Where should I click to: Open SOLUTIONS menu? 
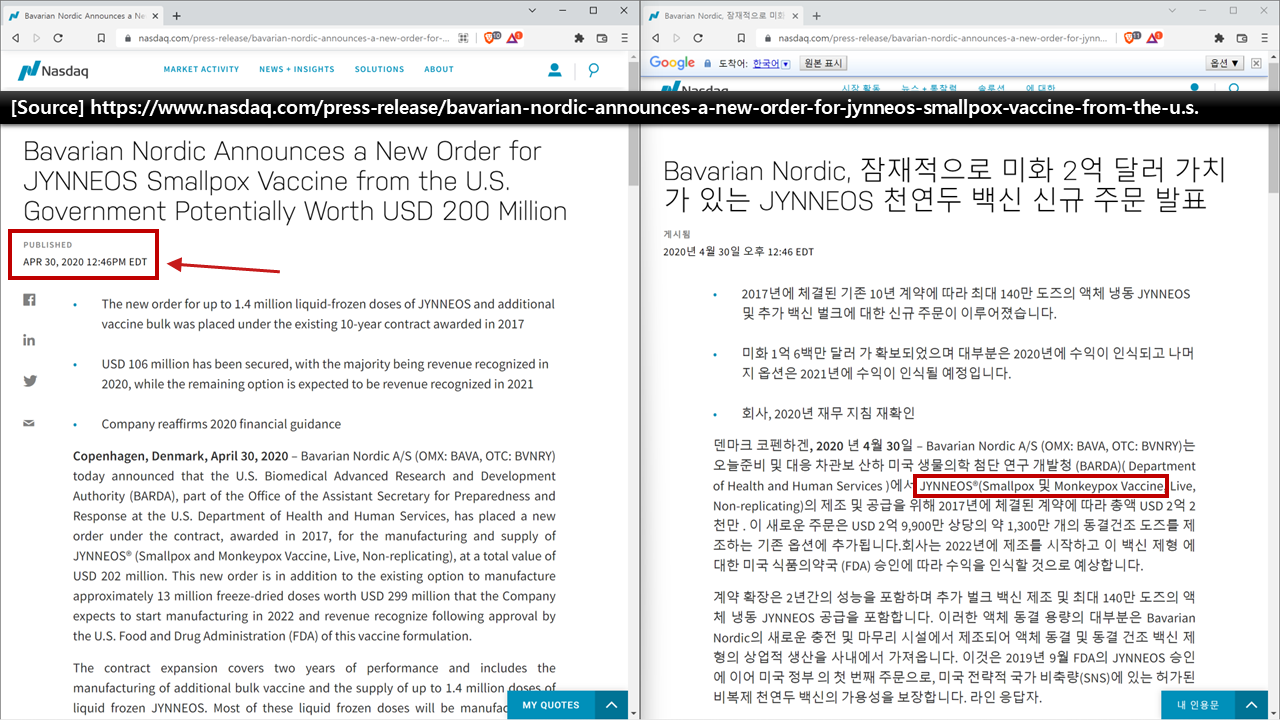[379, 70]
